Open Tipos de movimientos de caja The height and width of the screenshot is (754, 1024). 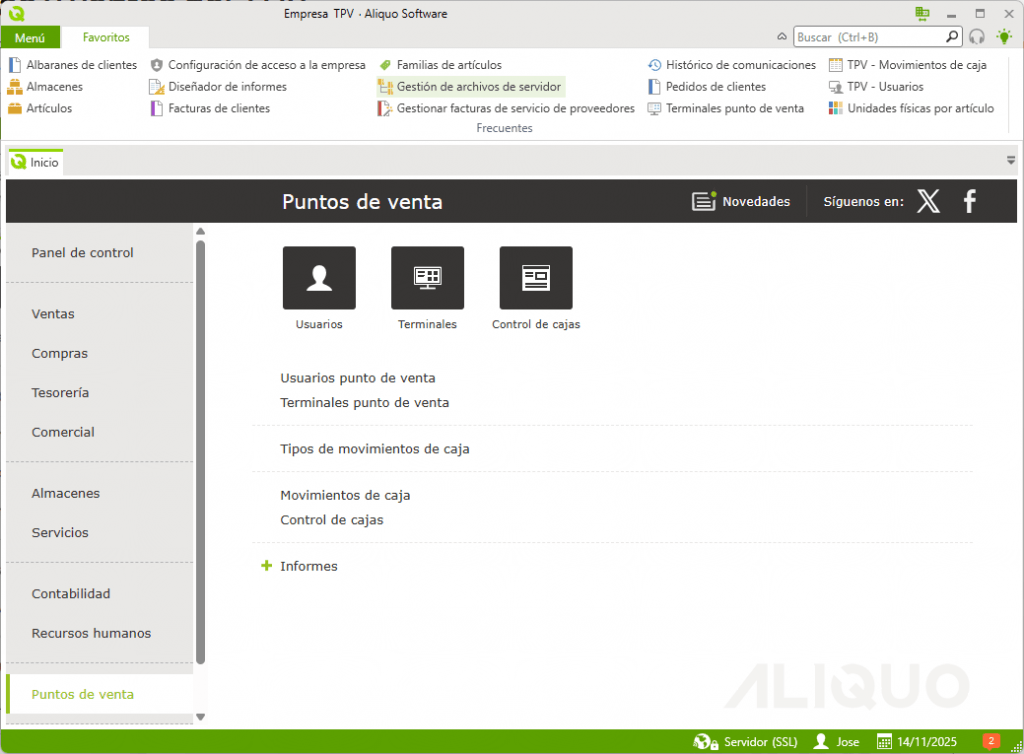tap(374, 449)
